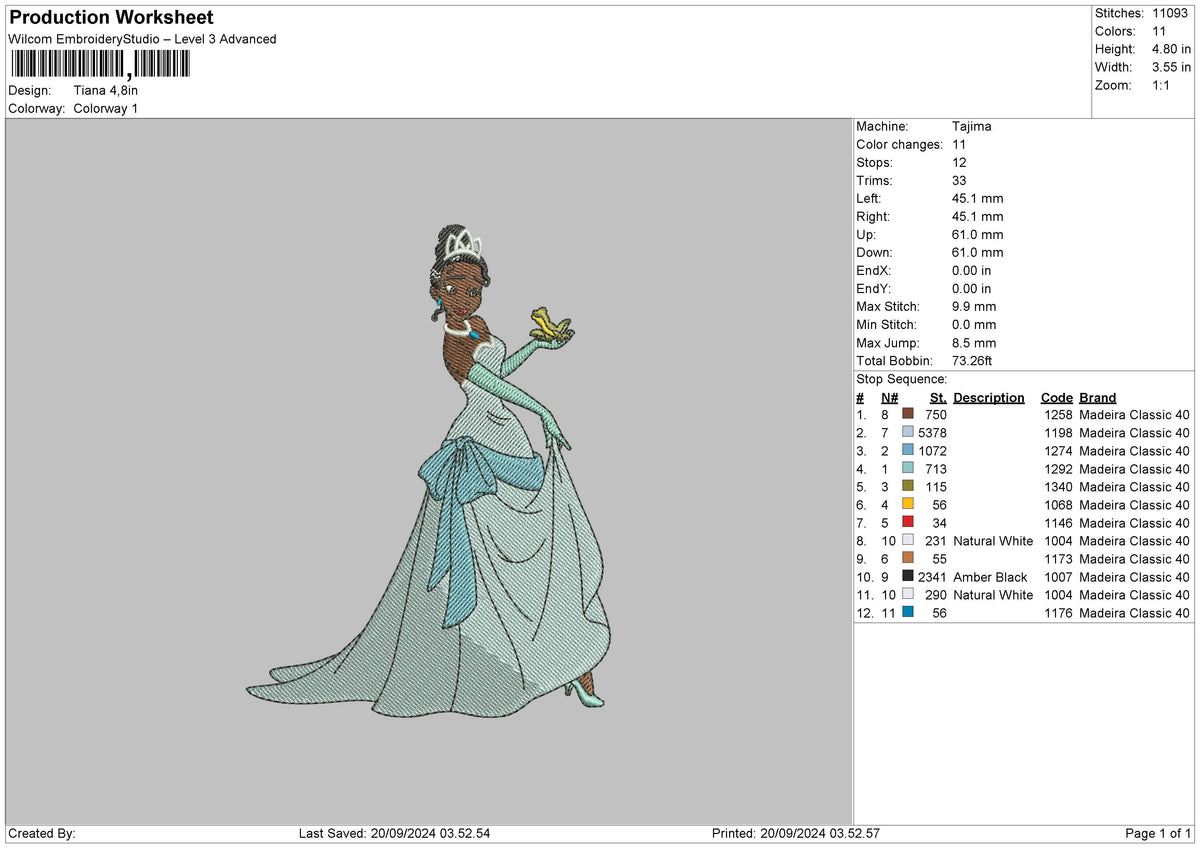Viewport: 1200px width, 848px height.
Task: Click the Total Bobbin value '73.26ft'
Action: [972, 361]
